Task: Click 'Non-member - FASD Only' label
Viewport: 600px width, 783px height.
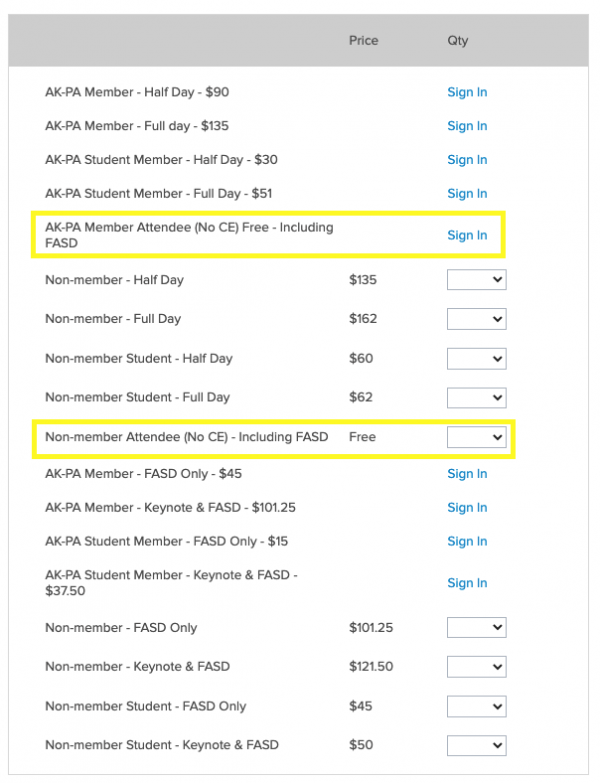Action: tap(121, 628)
